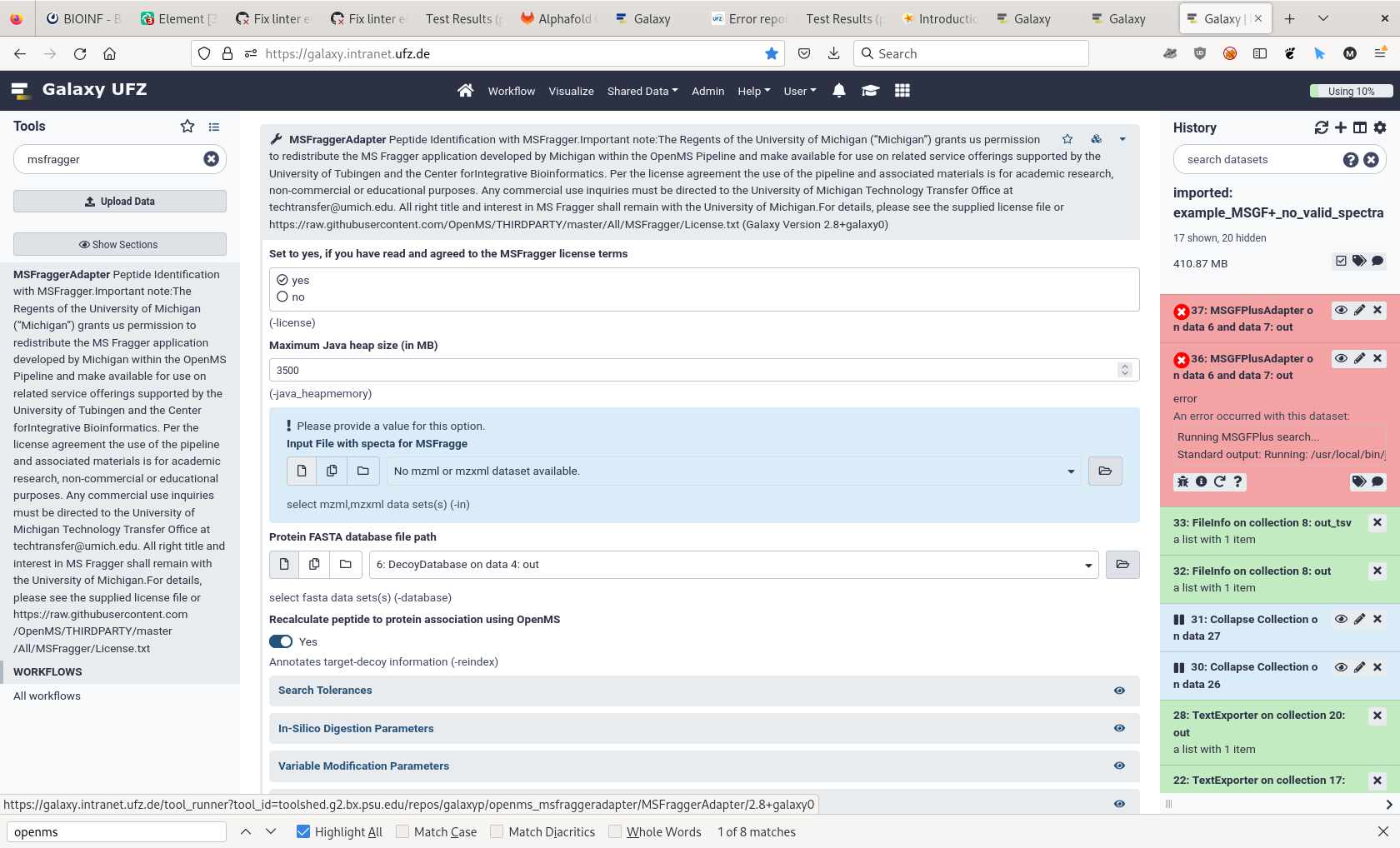Select the 'no' license agreement radio button
Screen dimensions: 1400x848
[282, 297]
